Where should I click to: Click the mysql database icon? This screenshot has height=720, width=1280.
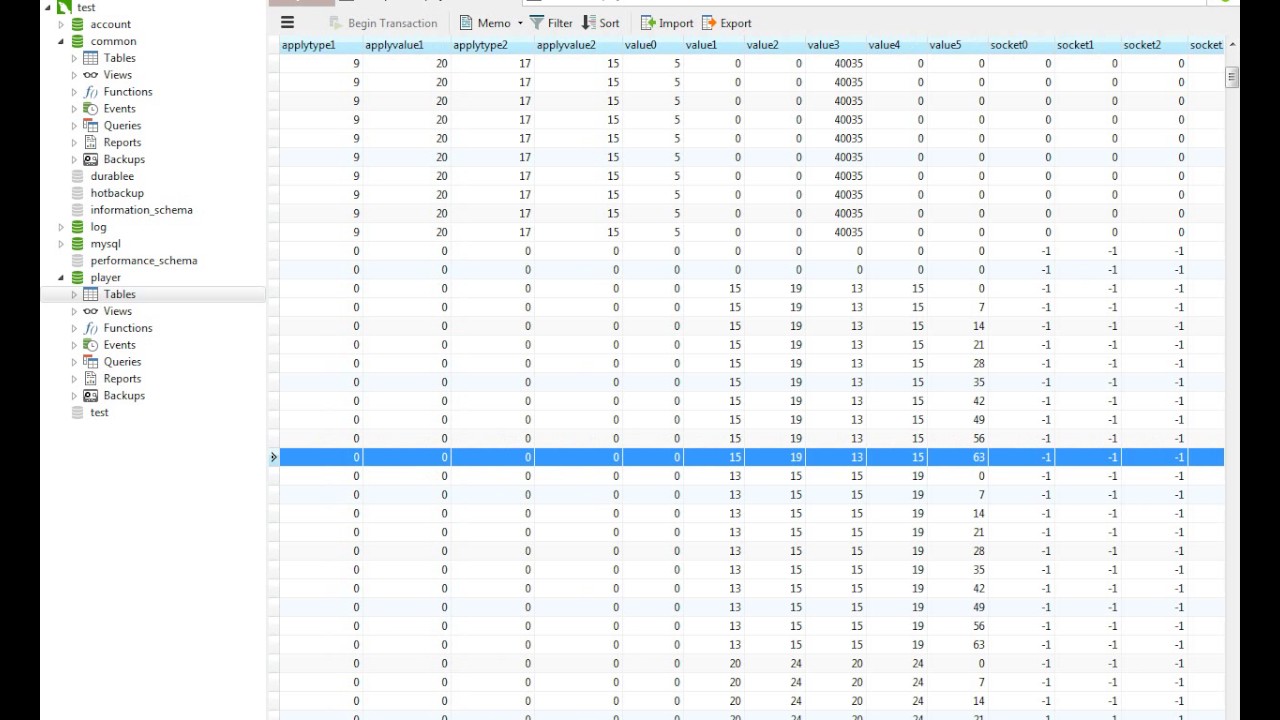[78, 244]
